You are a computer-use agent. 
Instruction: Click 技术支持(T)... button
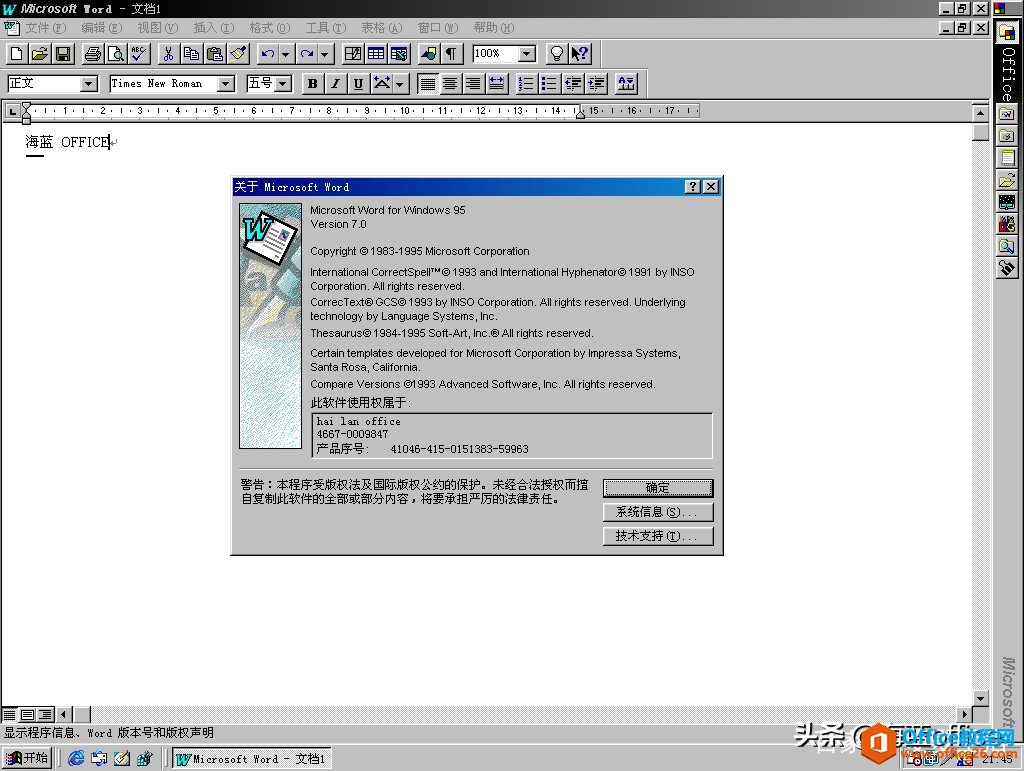click(x=658, y=536)
